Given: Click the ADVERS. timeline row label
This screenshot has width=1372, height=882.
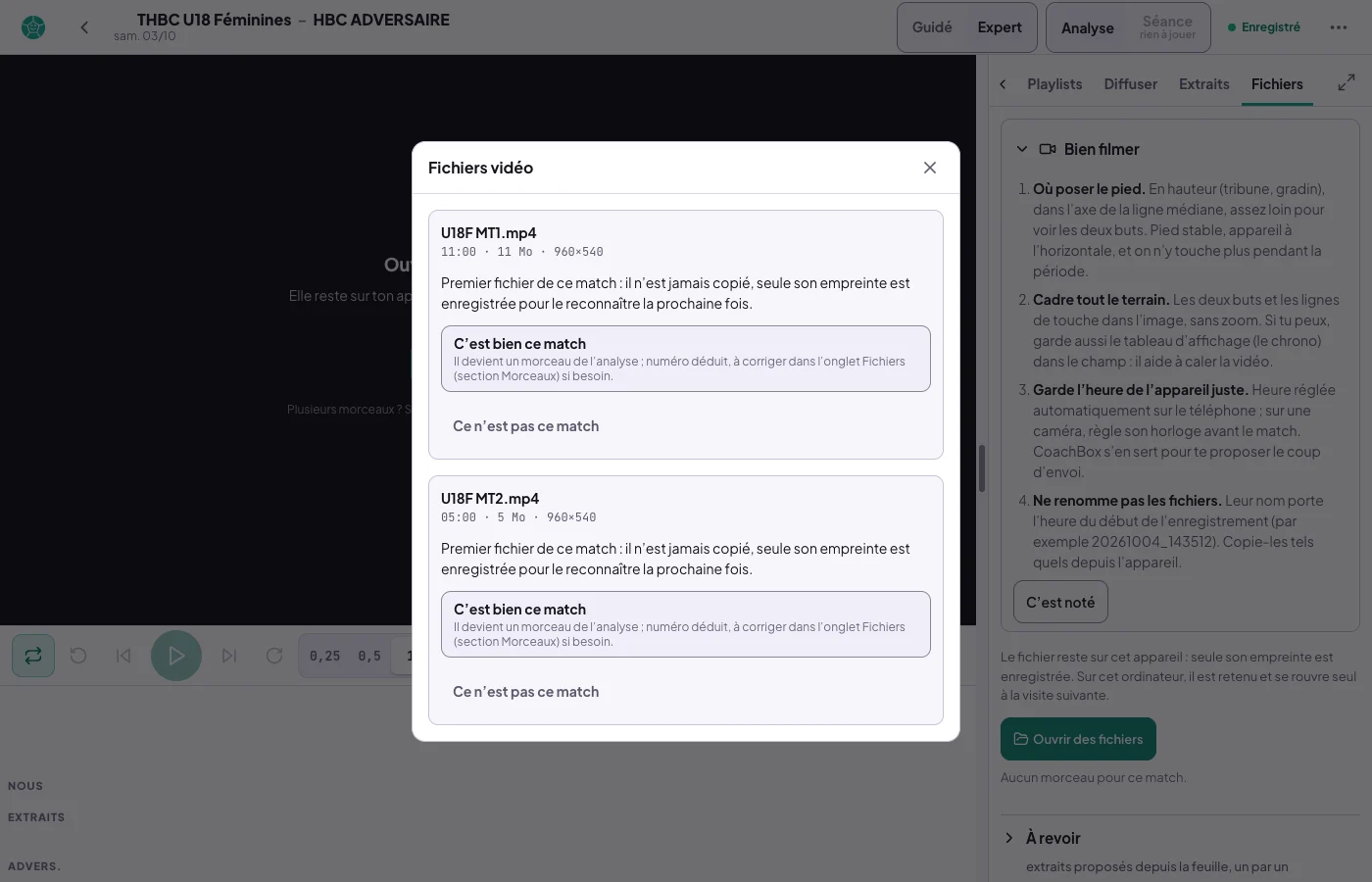Looking at the screenshot, I should (x=34, y=866).
